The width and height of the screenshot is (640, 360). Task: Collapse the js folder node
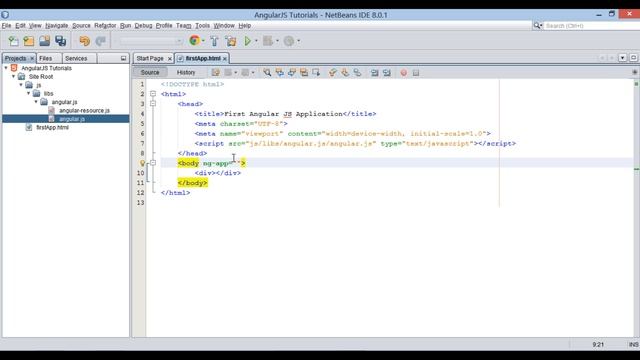point(21,85)
